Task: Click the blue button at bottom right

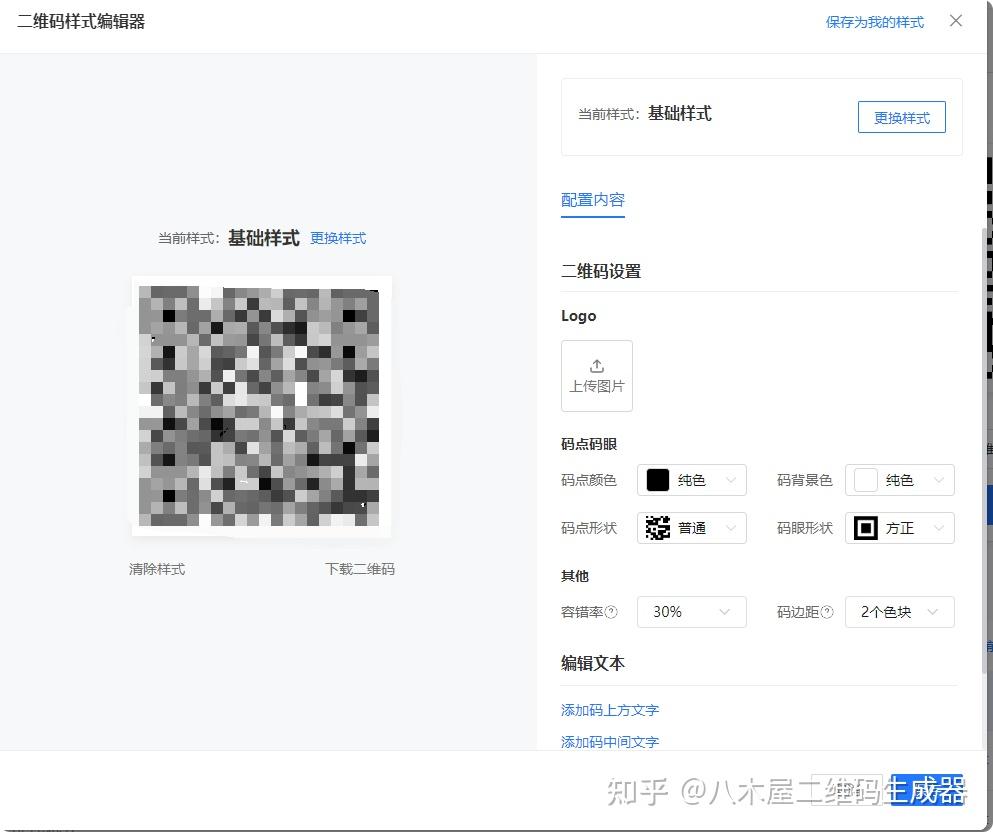Action: tap(927, 790)
